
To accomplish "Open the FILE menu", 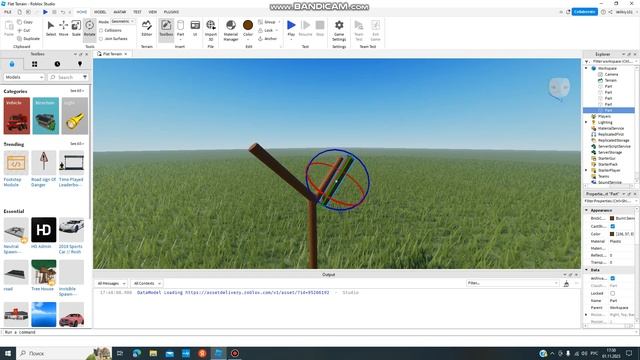I will pos(8,12).
